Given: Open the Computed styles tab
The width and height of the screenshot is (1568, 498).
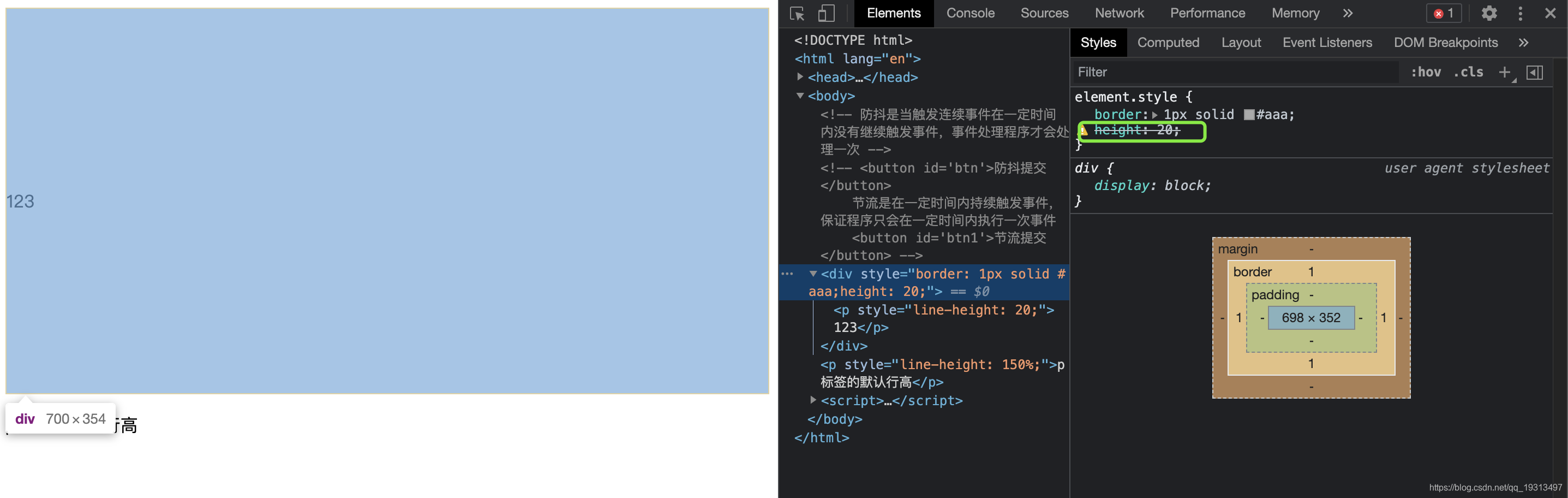Looking at the screenshot, I should tap(1169, 42).
